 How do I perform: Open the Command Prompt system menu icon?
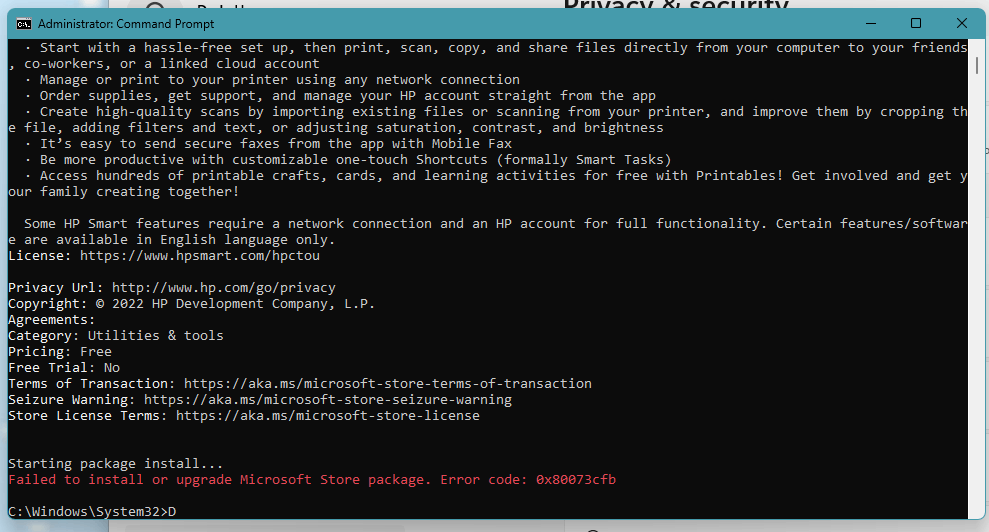[24, 24]
